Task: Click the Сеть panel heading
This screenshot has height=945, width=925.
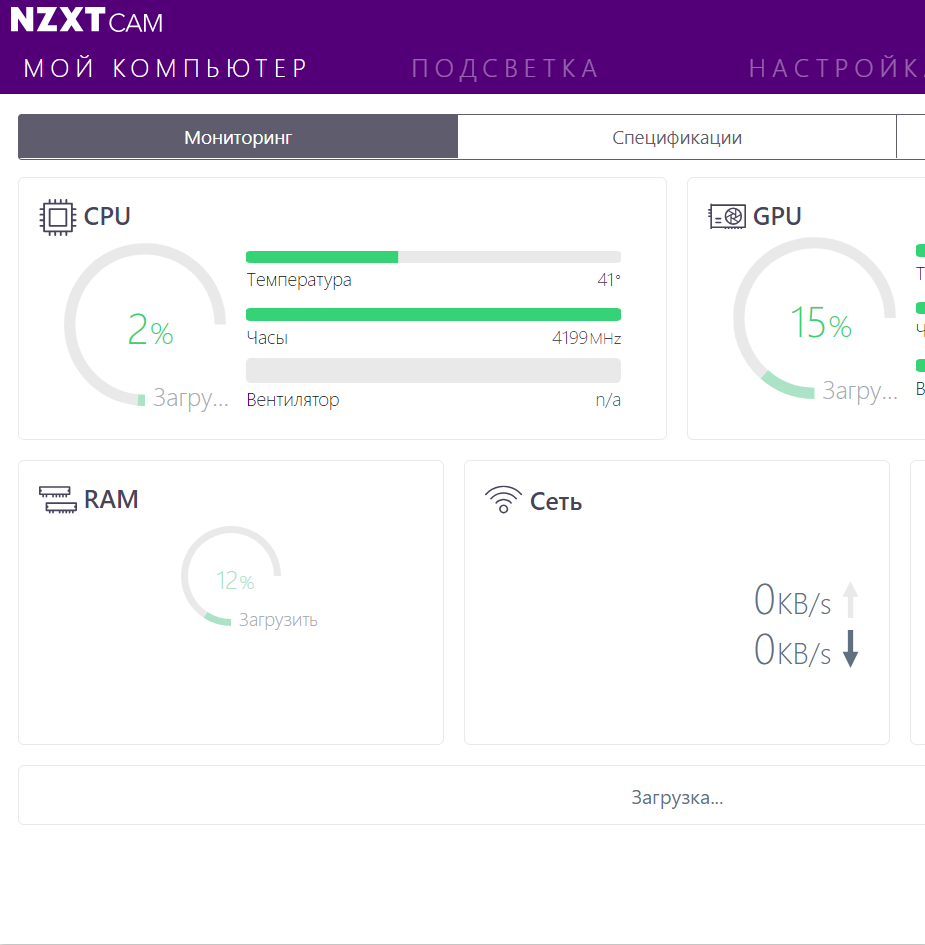Action: coord(555,501)
